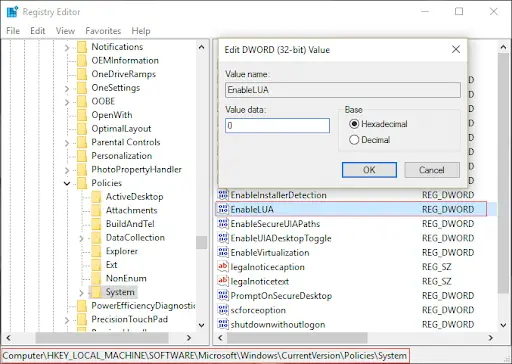Select the OneDriveRamps folder icon
Screen dimensions: 512x364
point(82,74)
